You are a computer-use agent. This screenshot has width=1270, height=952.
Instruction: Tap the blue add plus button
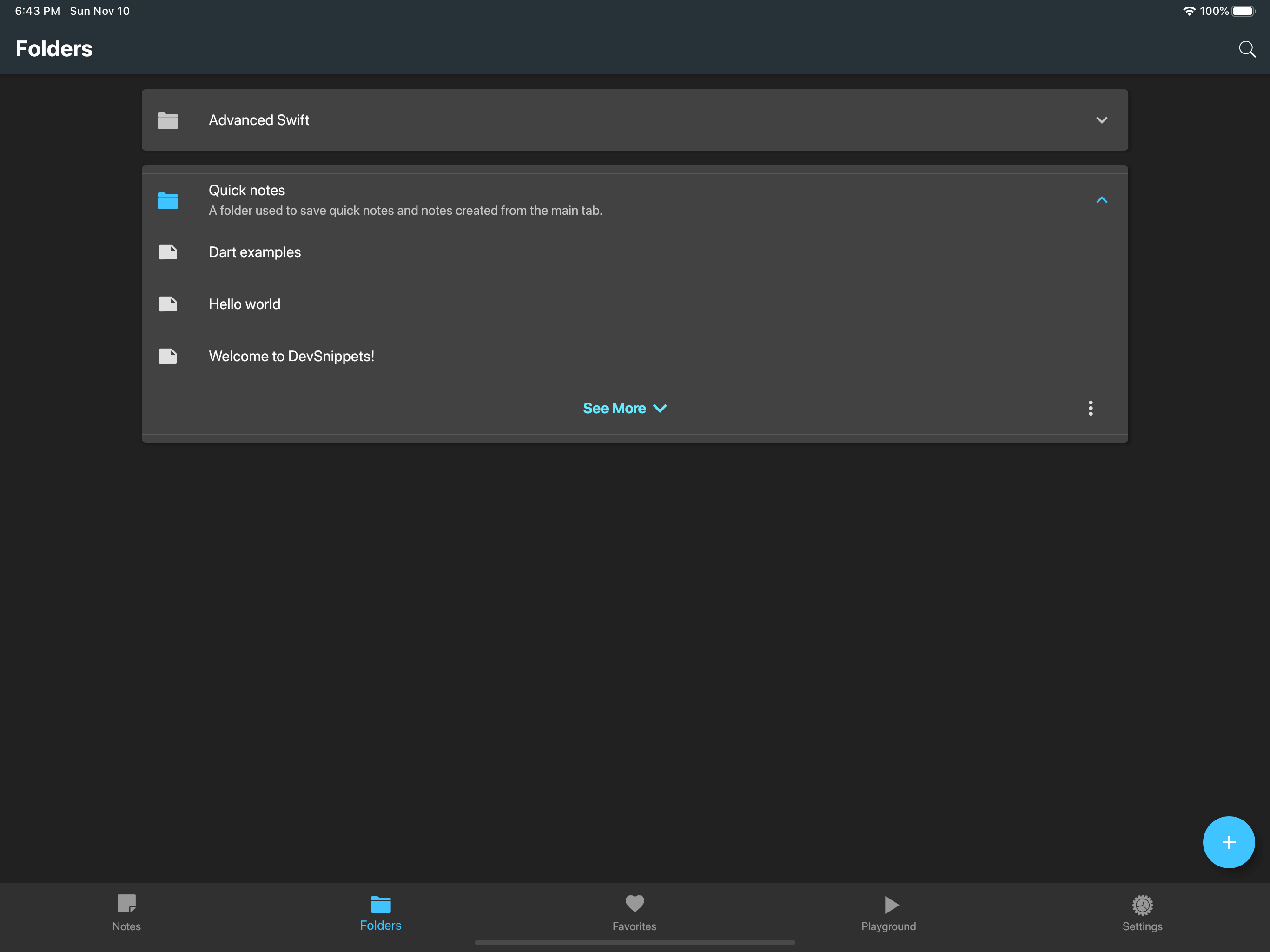(x=1228, y=842)
